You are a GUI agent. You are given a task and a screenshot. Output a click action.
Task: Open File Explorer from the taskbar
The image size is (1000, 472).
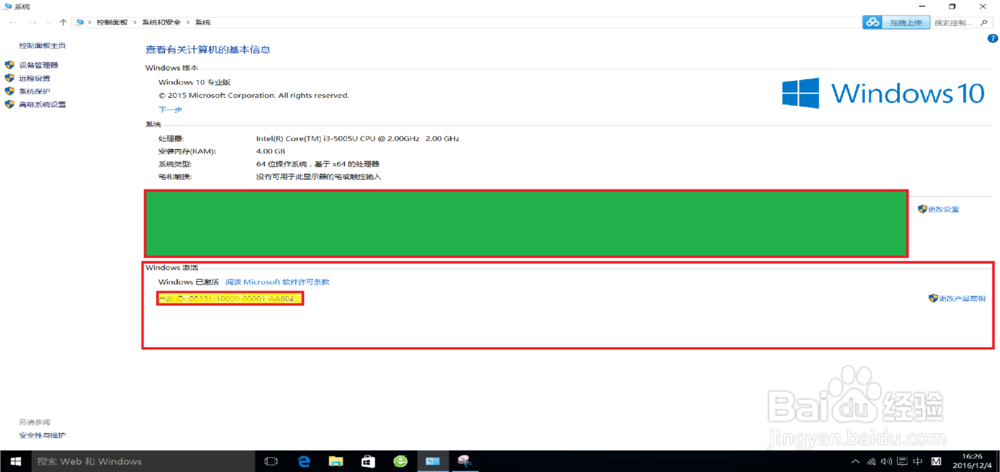[x=336, y=461]
